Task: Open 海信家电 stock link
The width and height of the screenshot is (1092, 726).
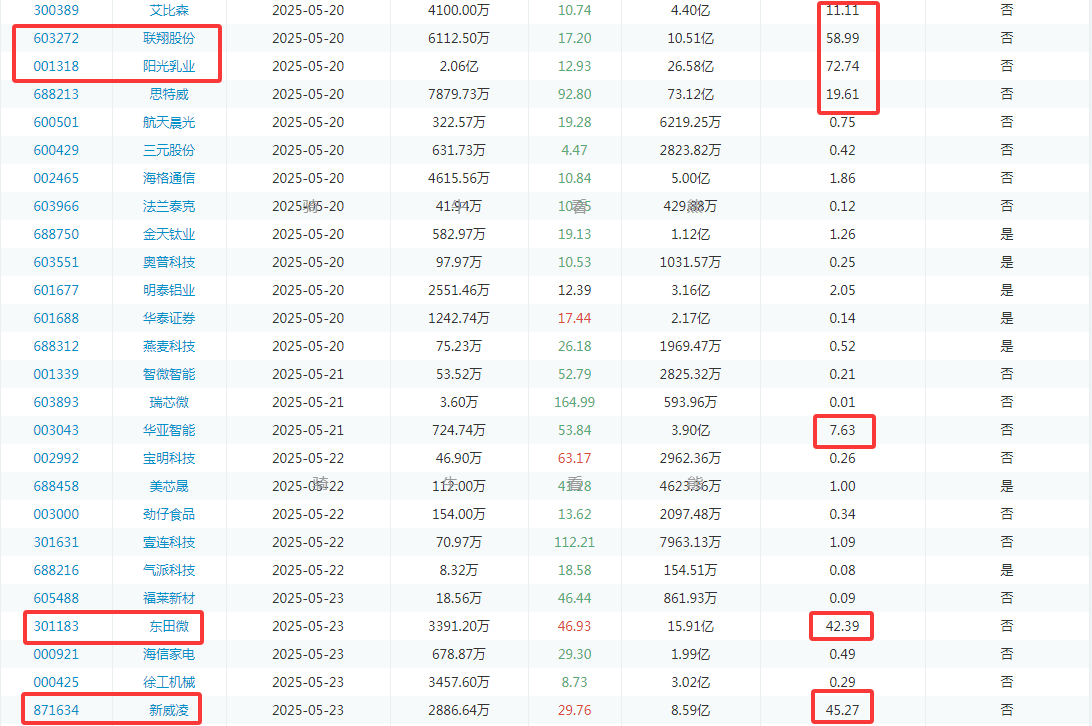Action: click(x=169, y=654)
